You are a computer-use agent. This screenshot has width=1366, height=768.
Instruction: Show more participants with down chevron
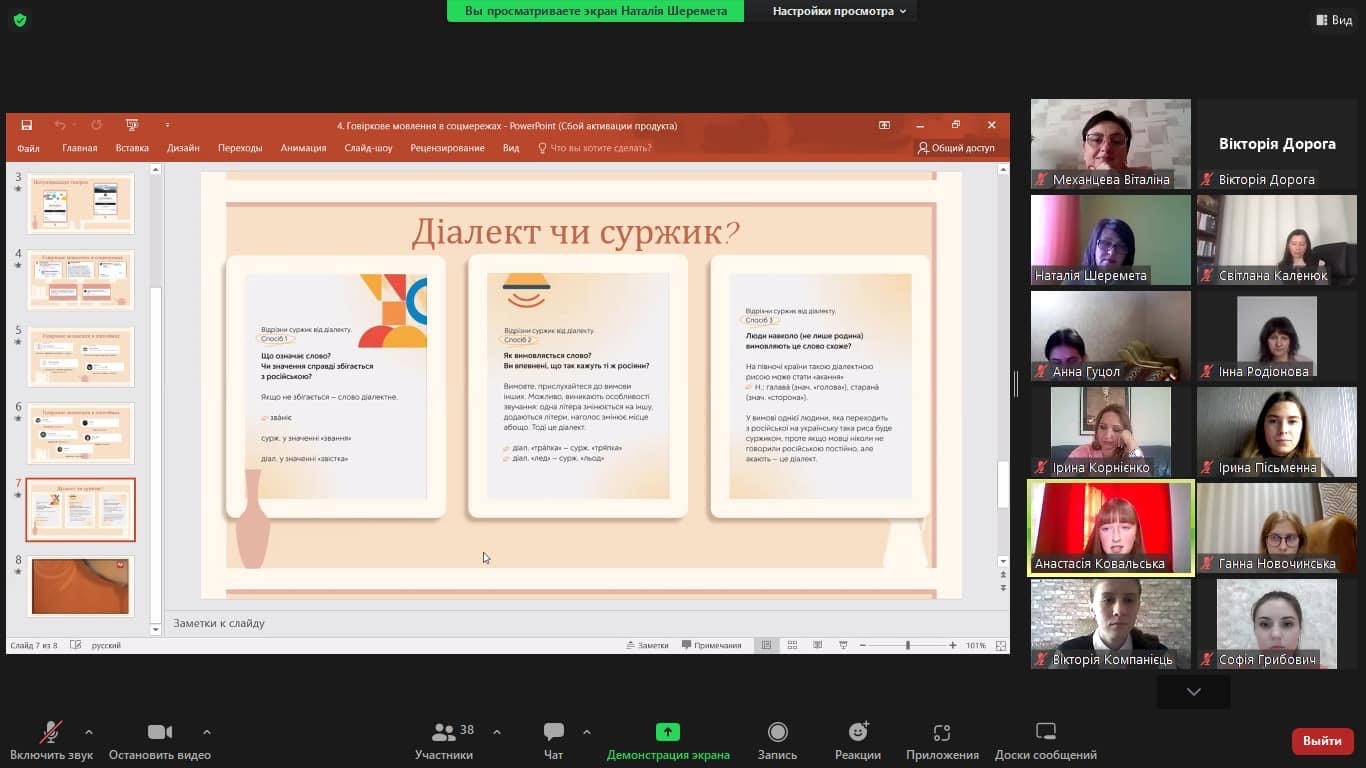pos(1193,692)
